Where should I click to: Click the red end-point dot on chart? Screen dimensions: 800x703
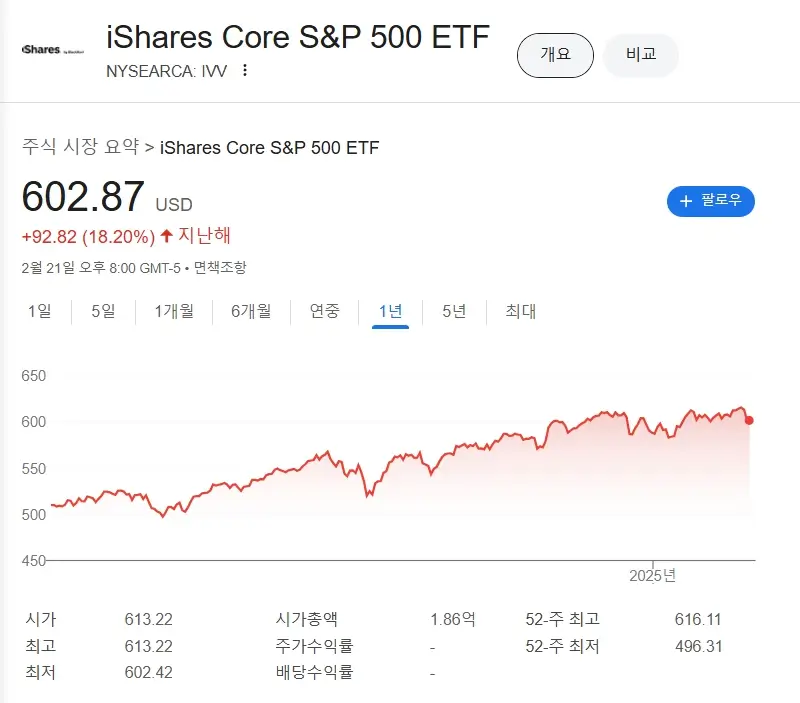750,420
